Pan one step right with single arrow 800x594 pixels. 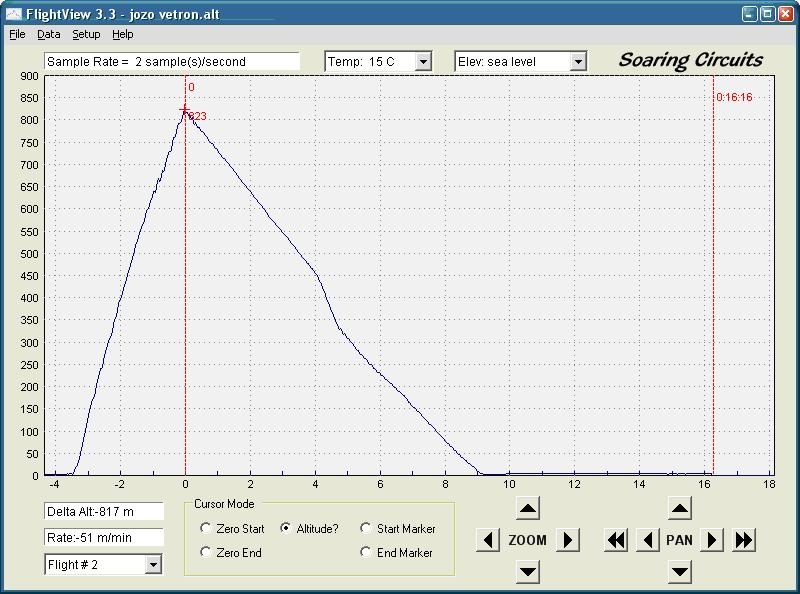[x=712, y=540]
